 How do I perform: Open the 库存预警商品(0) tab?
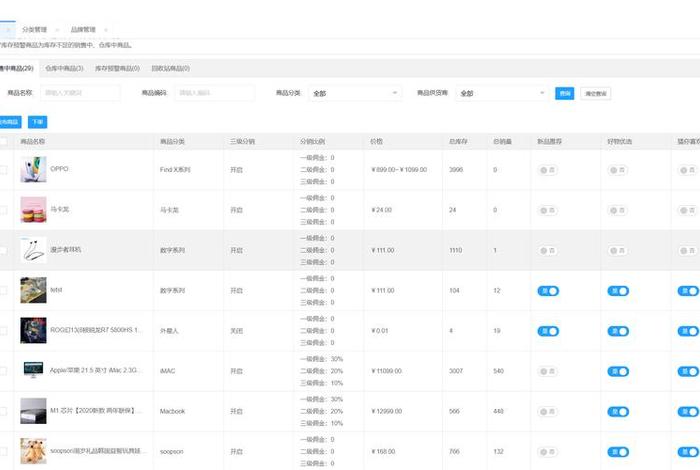117,68
